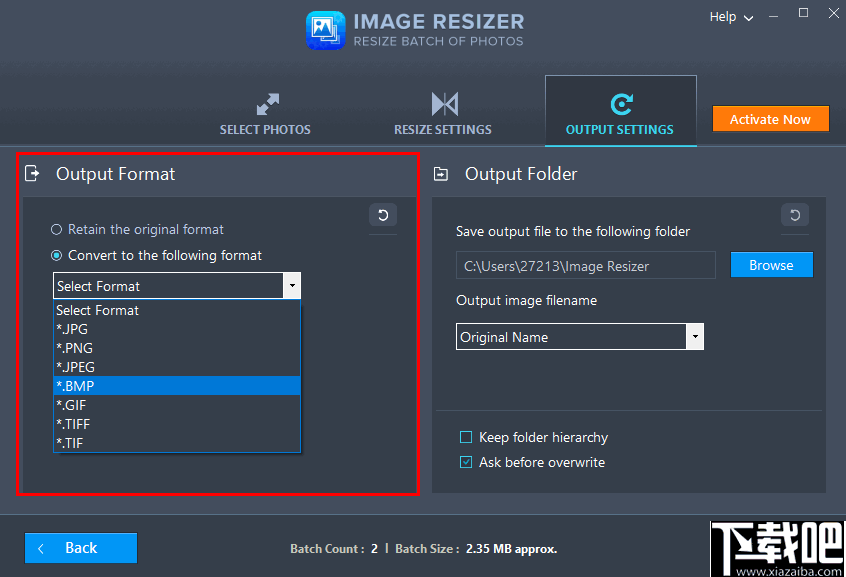The width and height of the screenshot is (846, 577).
Task: Reset the Output Format settings with undo icon
Action: click(383, 215)
